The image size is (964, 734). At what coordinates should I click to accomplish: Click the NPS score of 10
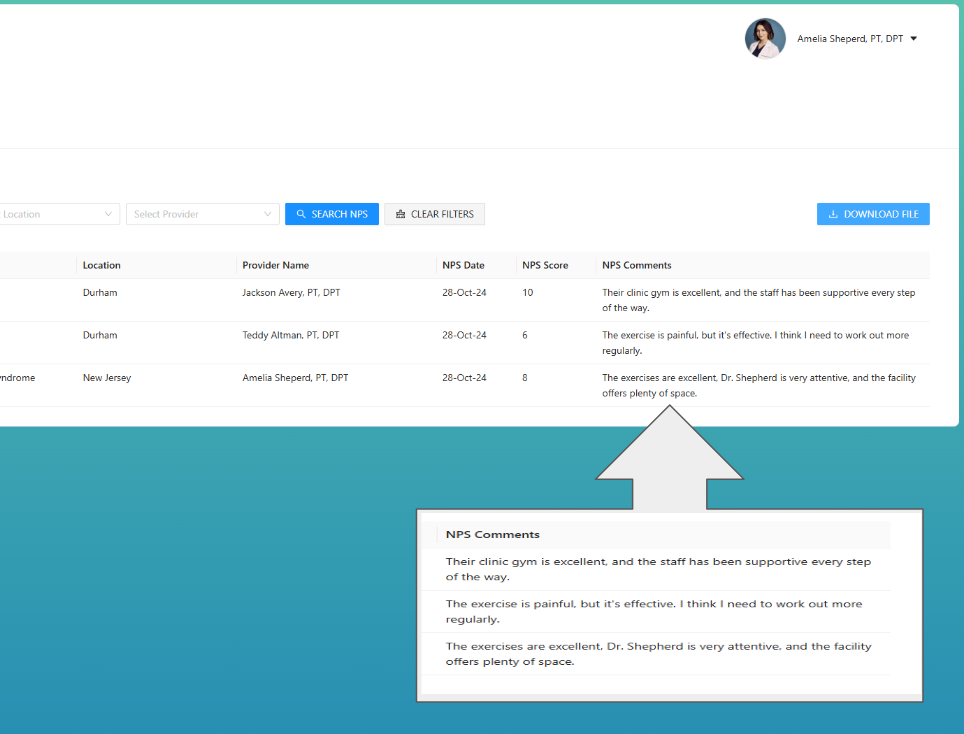point(528,293)
